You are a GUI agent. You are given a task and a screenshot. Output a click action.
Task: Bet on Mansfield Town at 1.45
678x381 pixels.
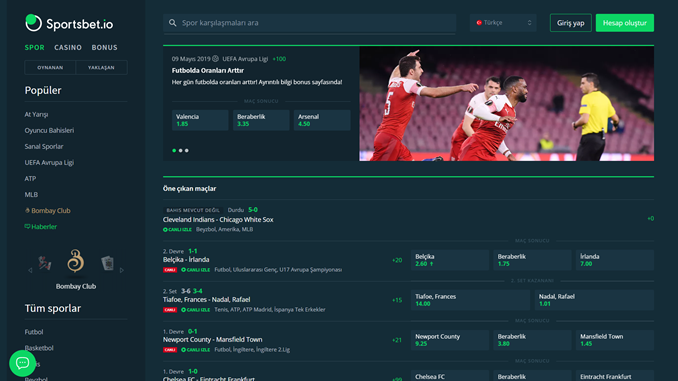click(615, 340)
